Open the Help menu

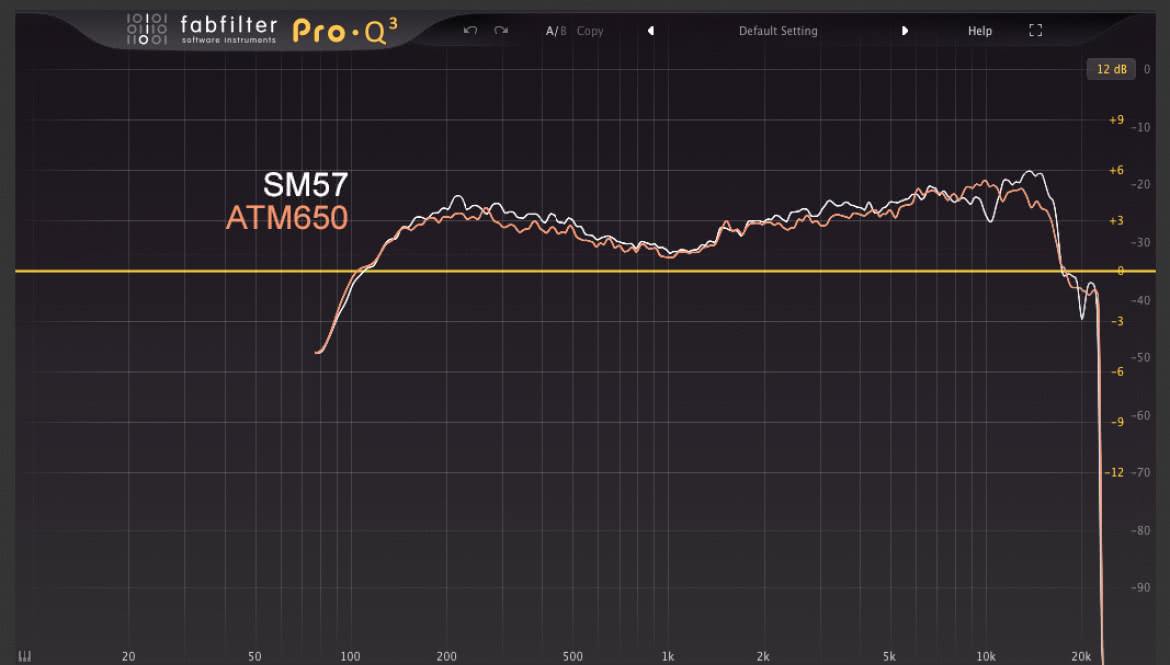click(x=980, y=31)
